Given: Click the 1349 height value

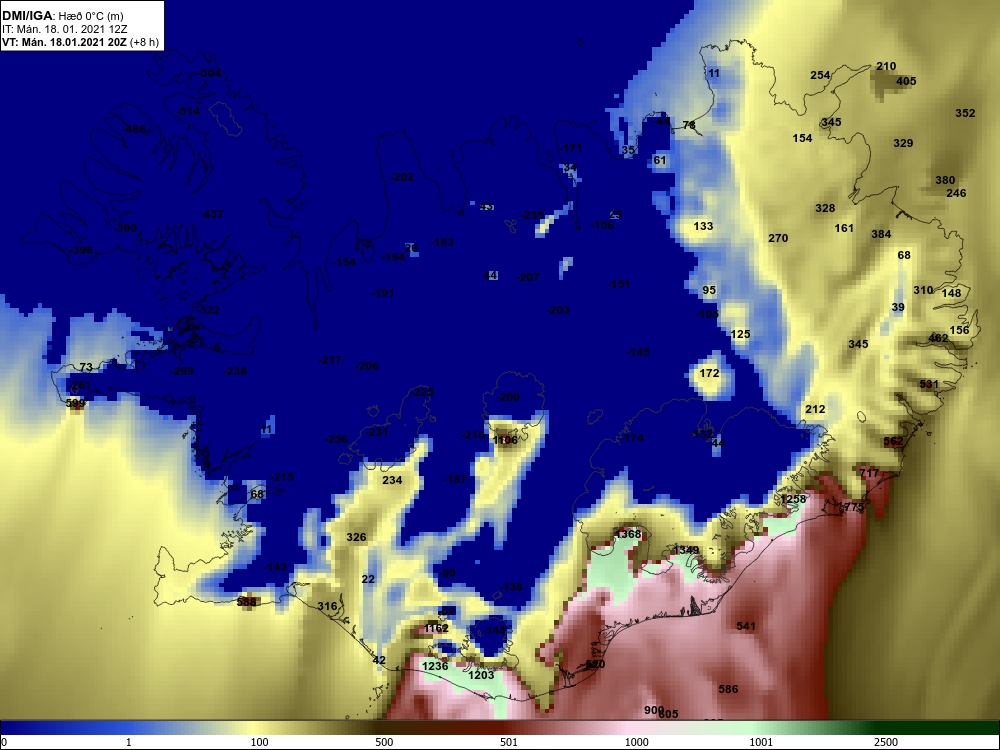Looking at the screenshot, I should point(686,550).
